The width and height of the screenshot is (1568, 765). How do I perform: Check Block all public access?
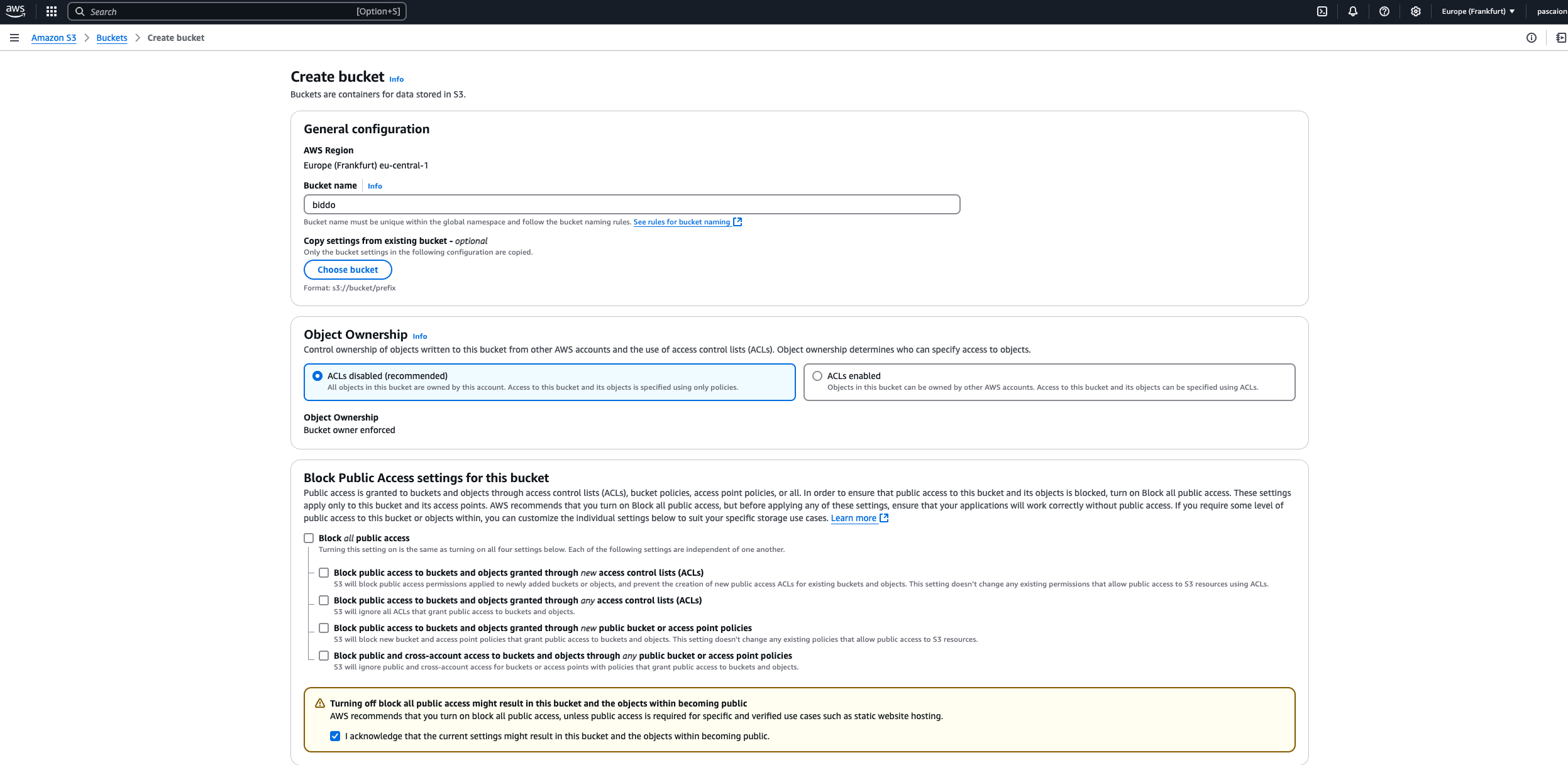click(309, 538)
